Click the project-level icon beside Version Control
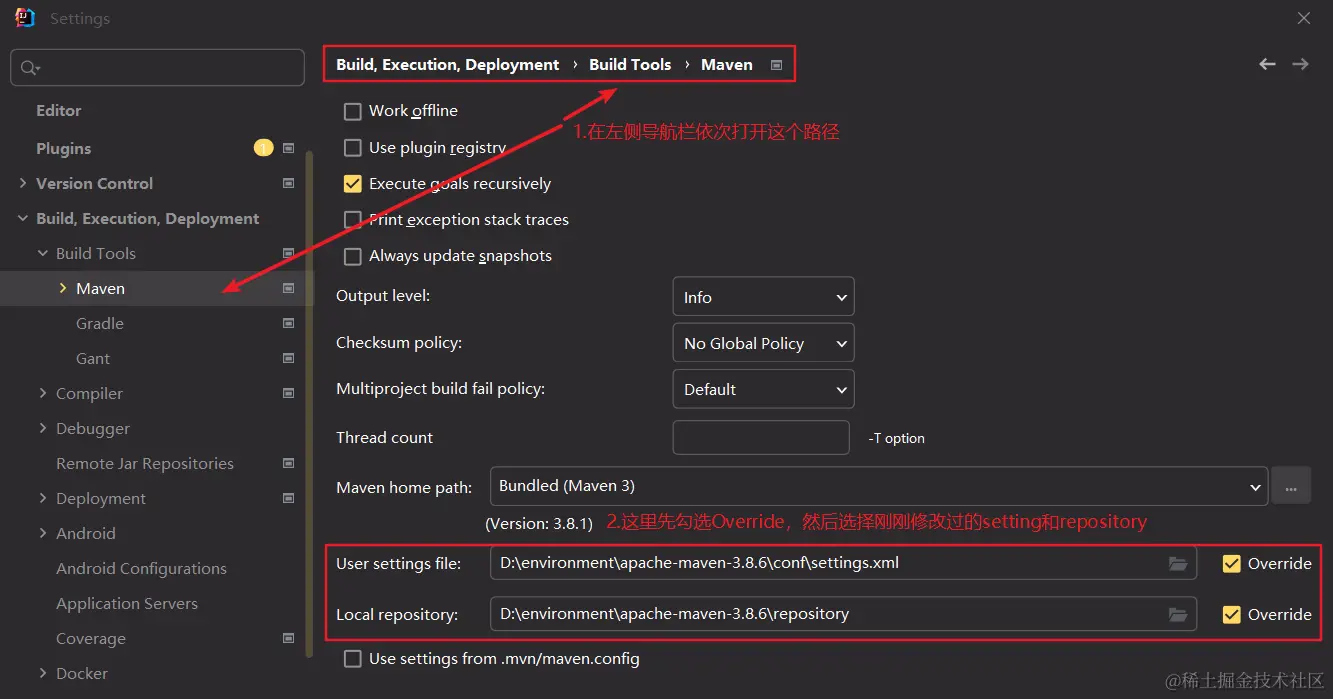Image resolution: width=1333 pixels, height=699 pixels. (289, 183)
